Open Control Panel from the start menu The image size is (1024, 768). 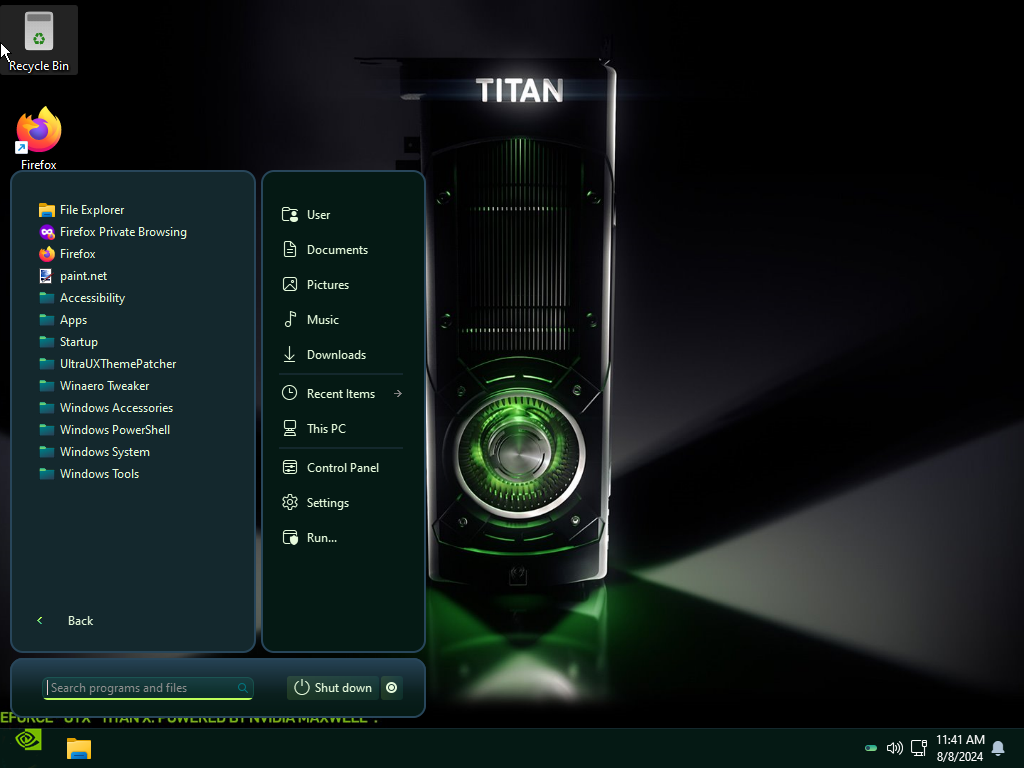tap(330, 468)
